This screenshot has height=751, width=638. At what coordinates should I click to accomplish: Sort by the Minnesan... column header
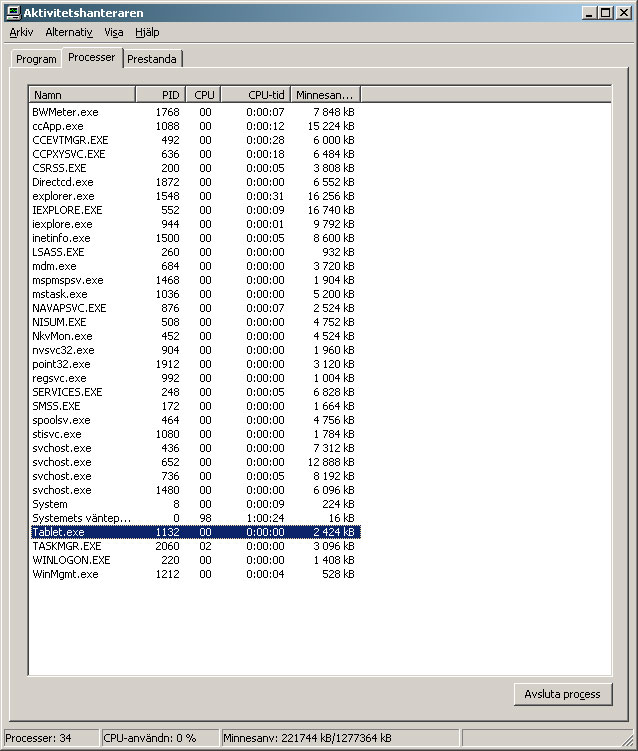point(325,95)
